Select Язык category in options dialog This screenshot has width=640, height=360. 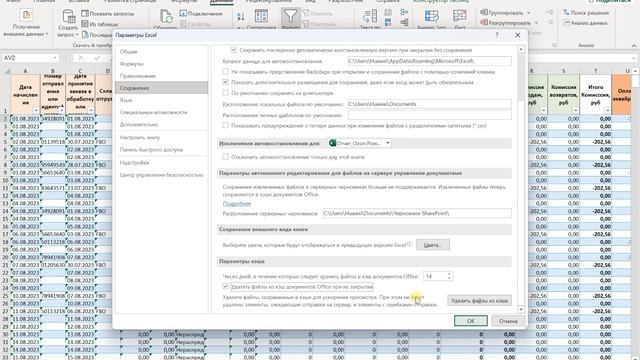point(161,100)
